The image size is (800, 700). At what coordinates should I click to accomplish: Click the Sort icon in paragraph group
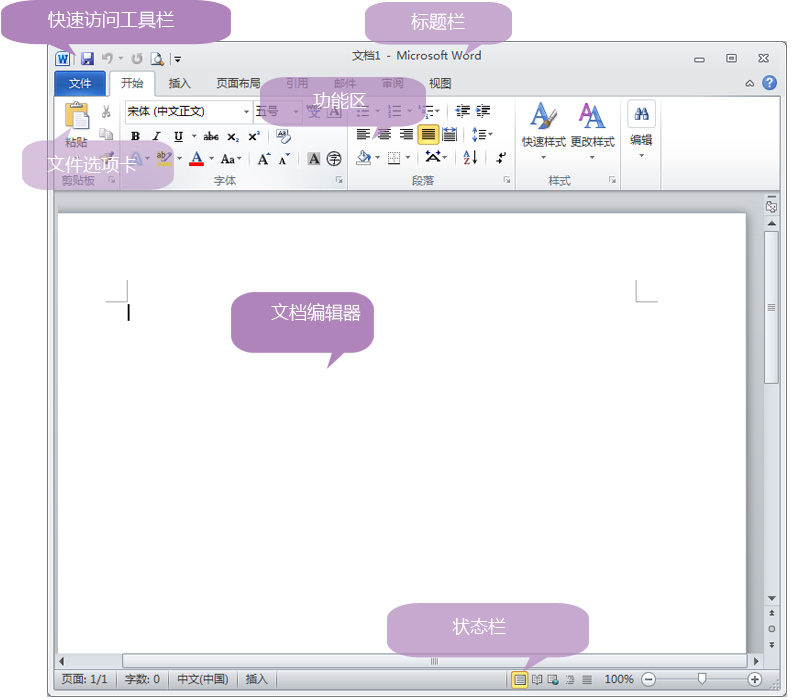click(x=469, y=158)
